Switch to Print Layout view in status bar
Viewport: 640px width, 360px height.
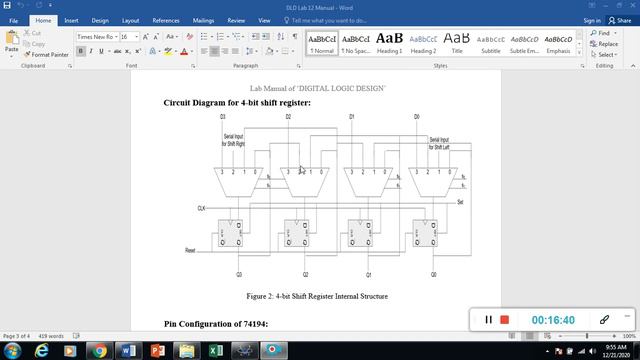tap(529, 336)
